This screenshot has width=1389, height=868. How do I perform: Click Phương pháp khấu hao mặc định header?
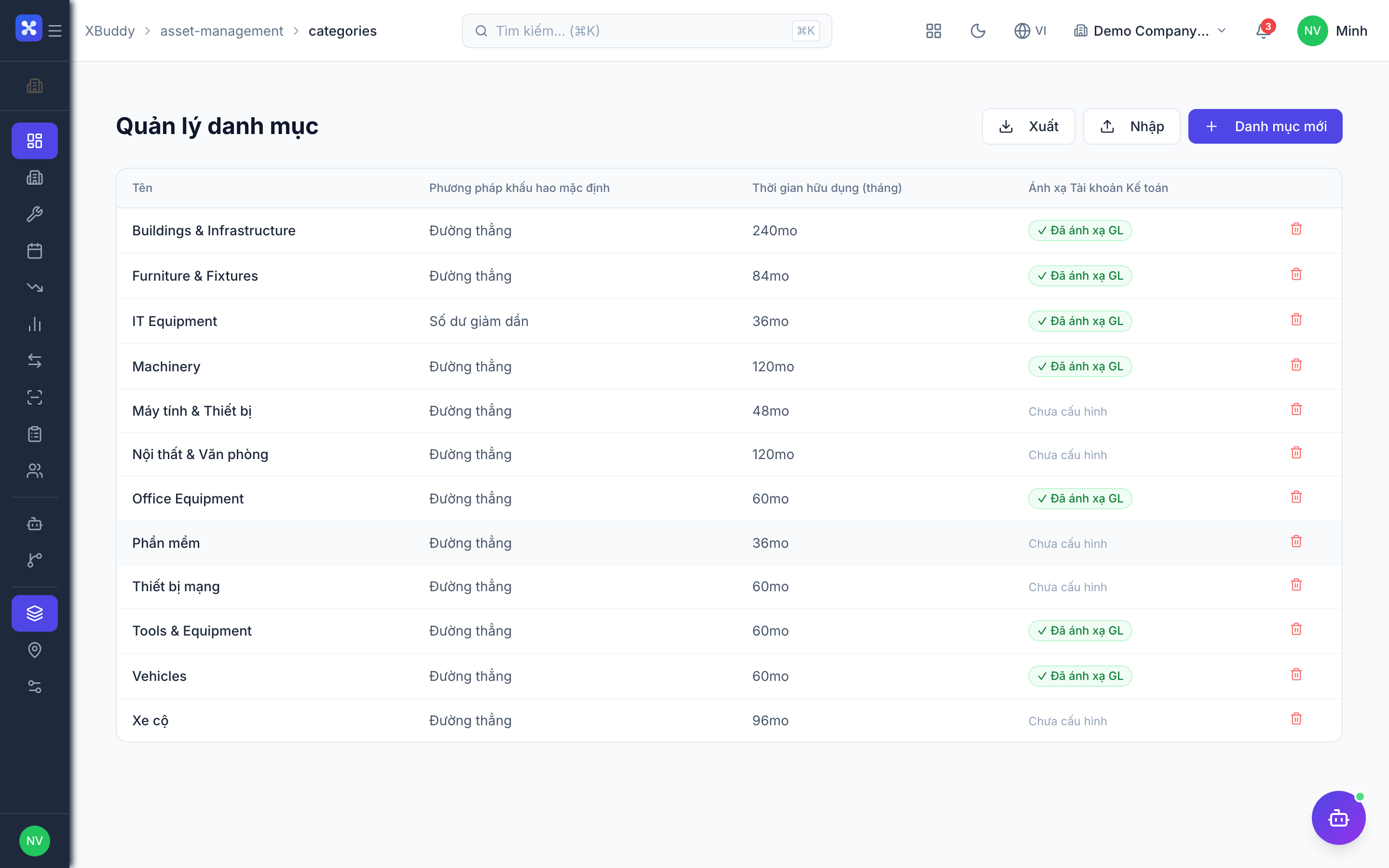click(519, 188)
